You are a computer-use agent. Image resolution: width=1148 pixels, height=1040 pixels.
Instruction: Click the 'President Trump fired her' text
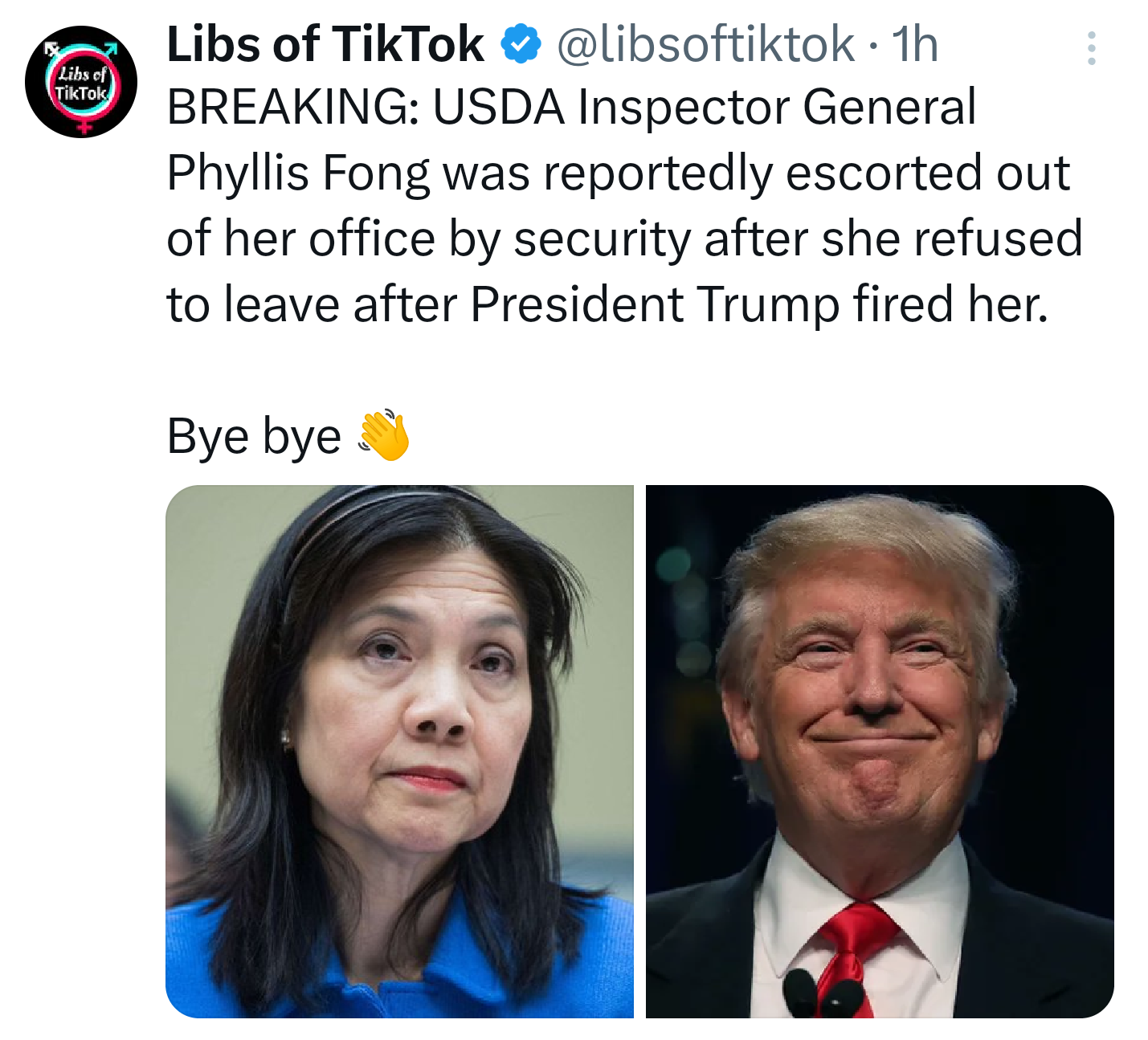pyautogui.click(x=759, y=305)
